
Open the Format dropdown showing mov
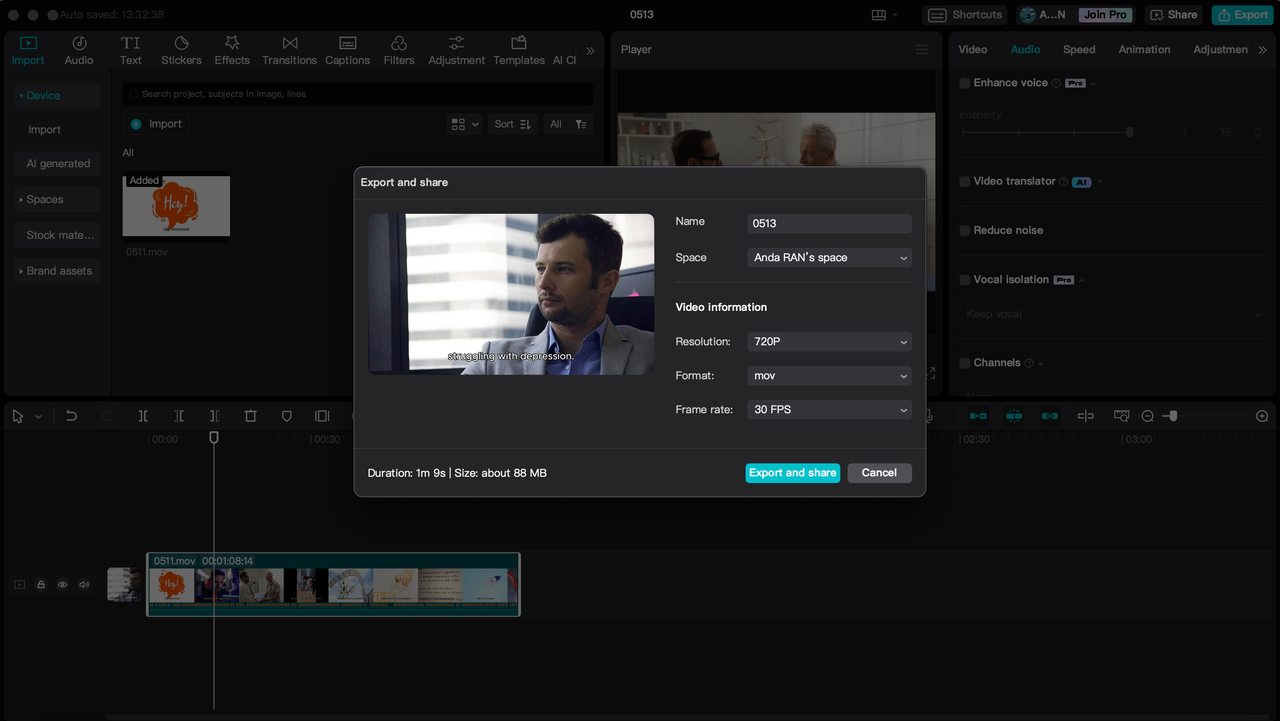click(x=829, y=376)
